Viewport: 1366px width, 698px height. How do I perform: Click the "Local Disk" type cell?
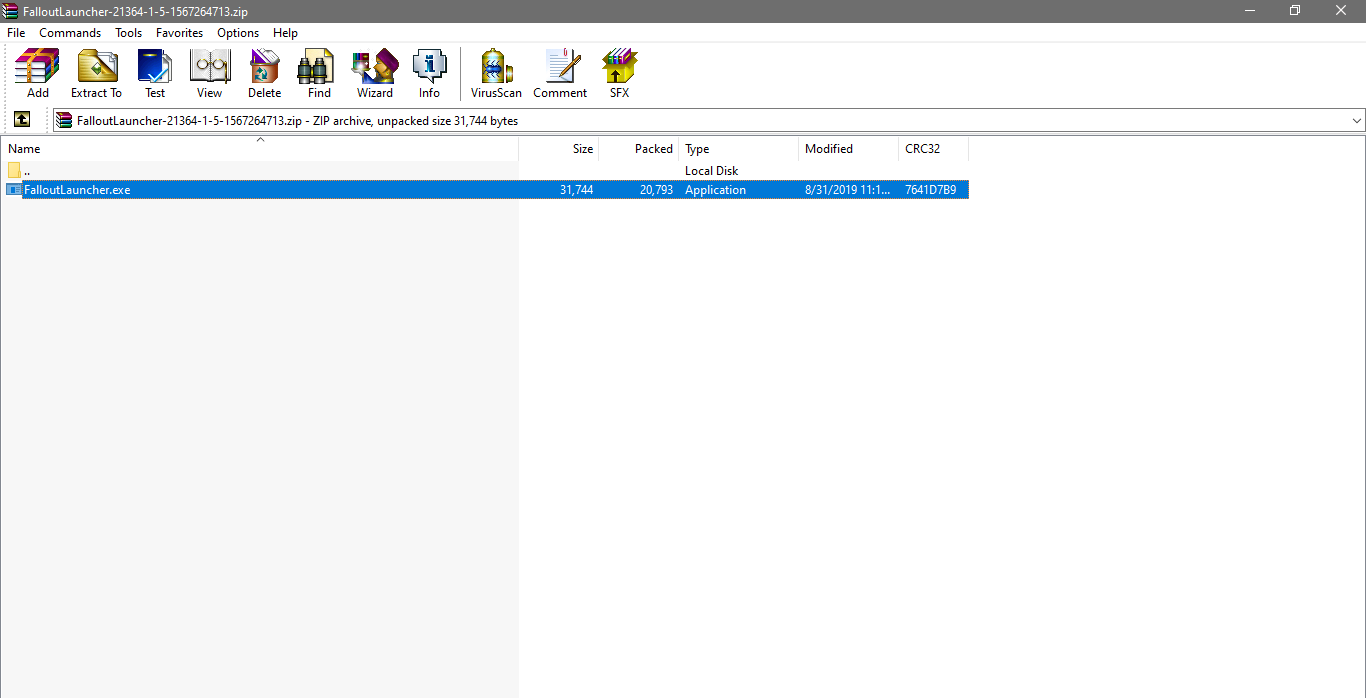[x=712, y=171]
